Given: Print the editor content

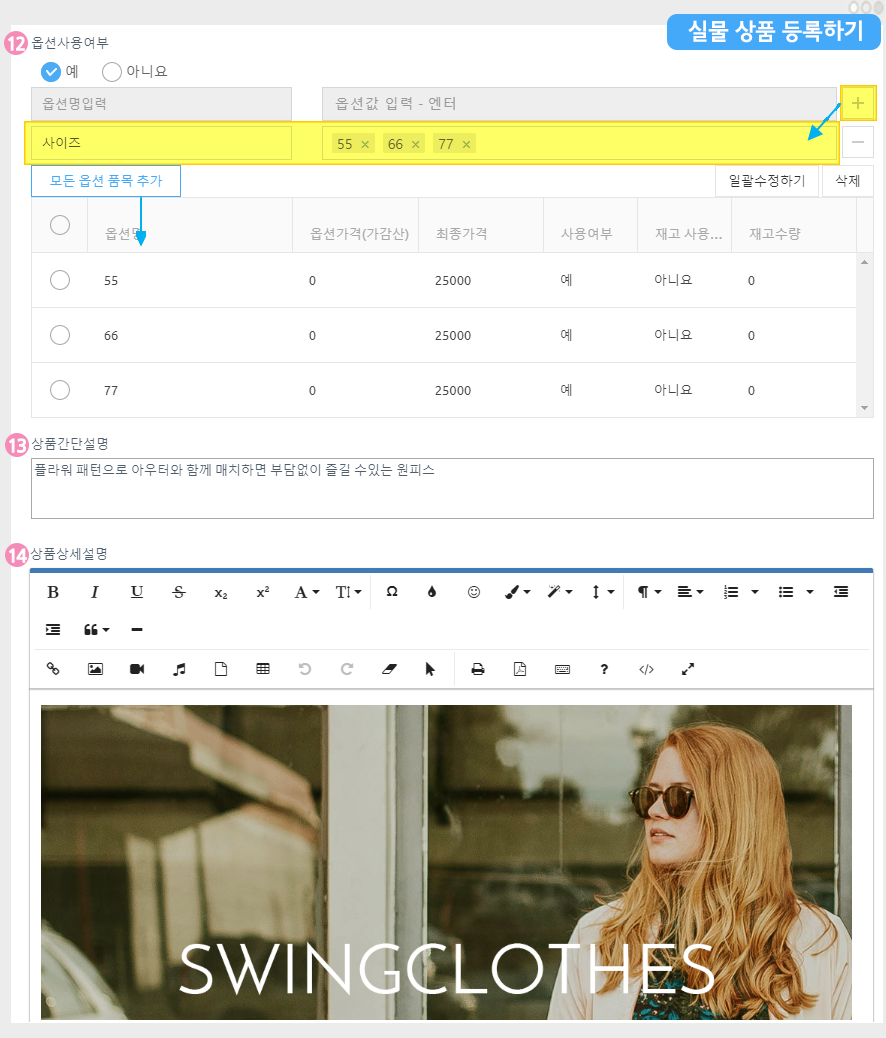Looking at the screenshot, I should (x=478, y=670).
